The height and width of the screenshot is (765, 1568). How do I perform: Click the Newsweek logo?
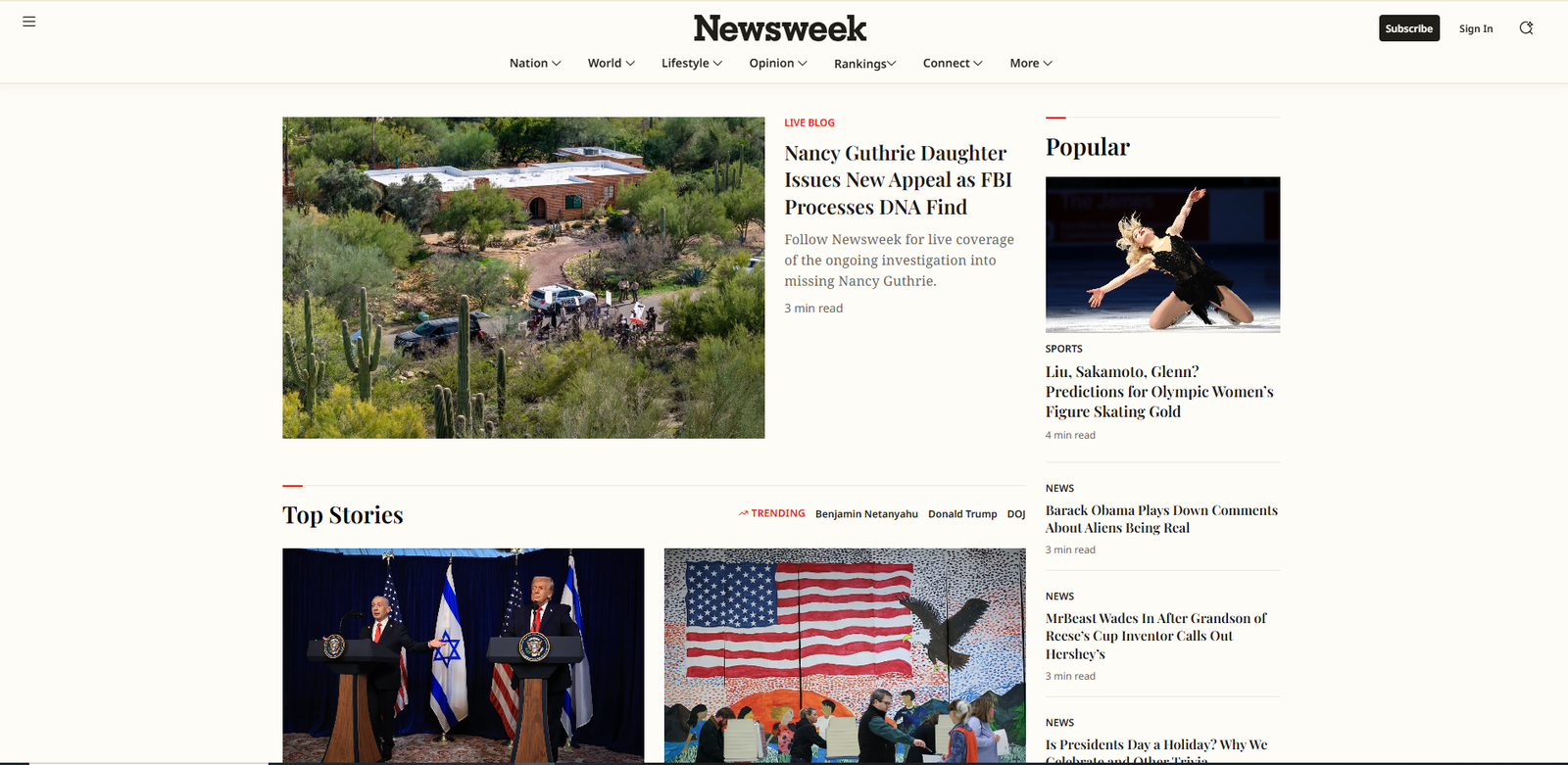pos(780,28)
